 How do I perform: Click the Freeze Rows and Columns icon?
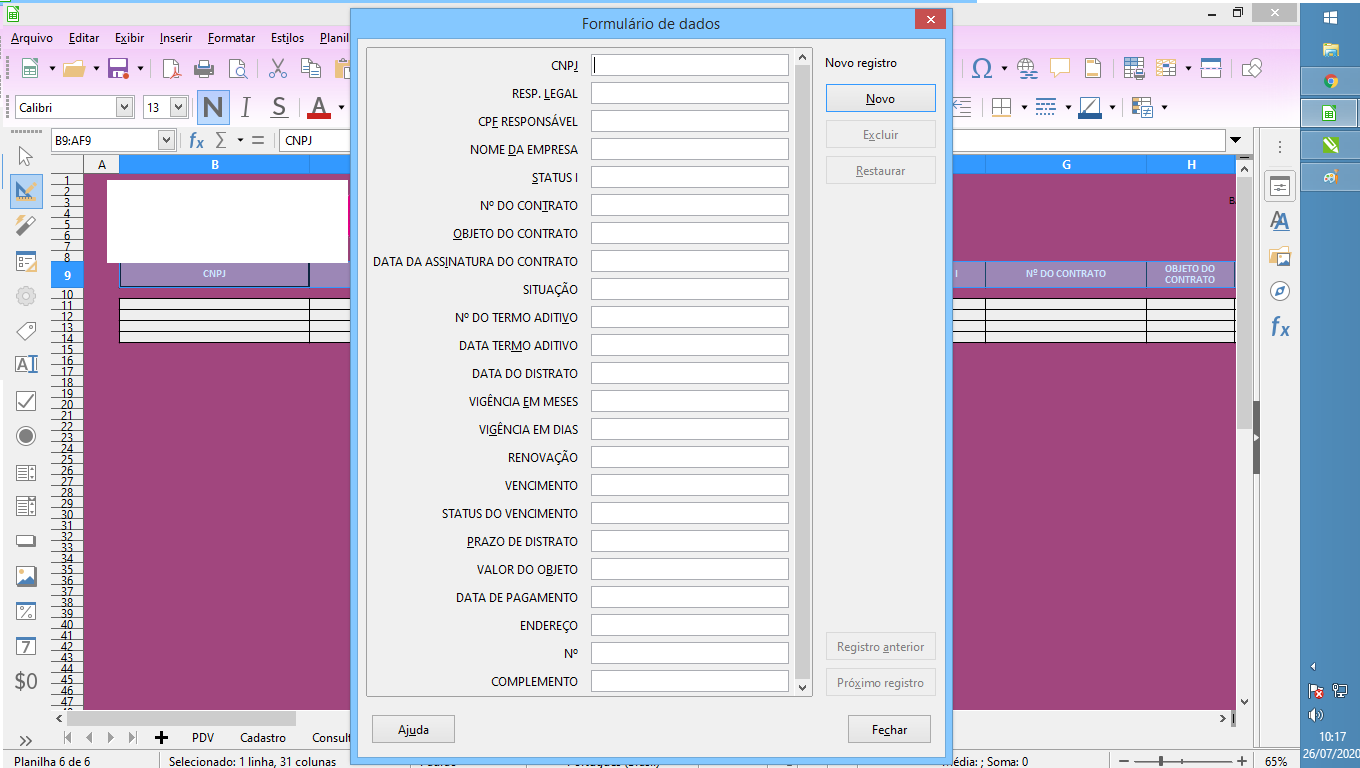[x=1166, y=68]
